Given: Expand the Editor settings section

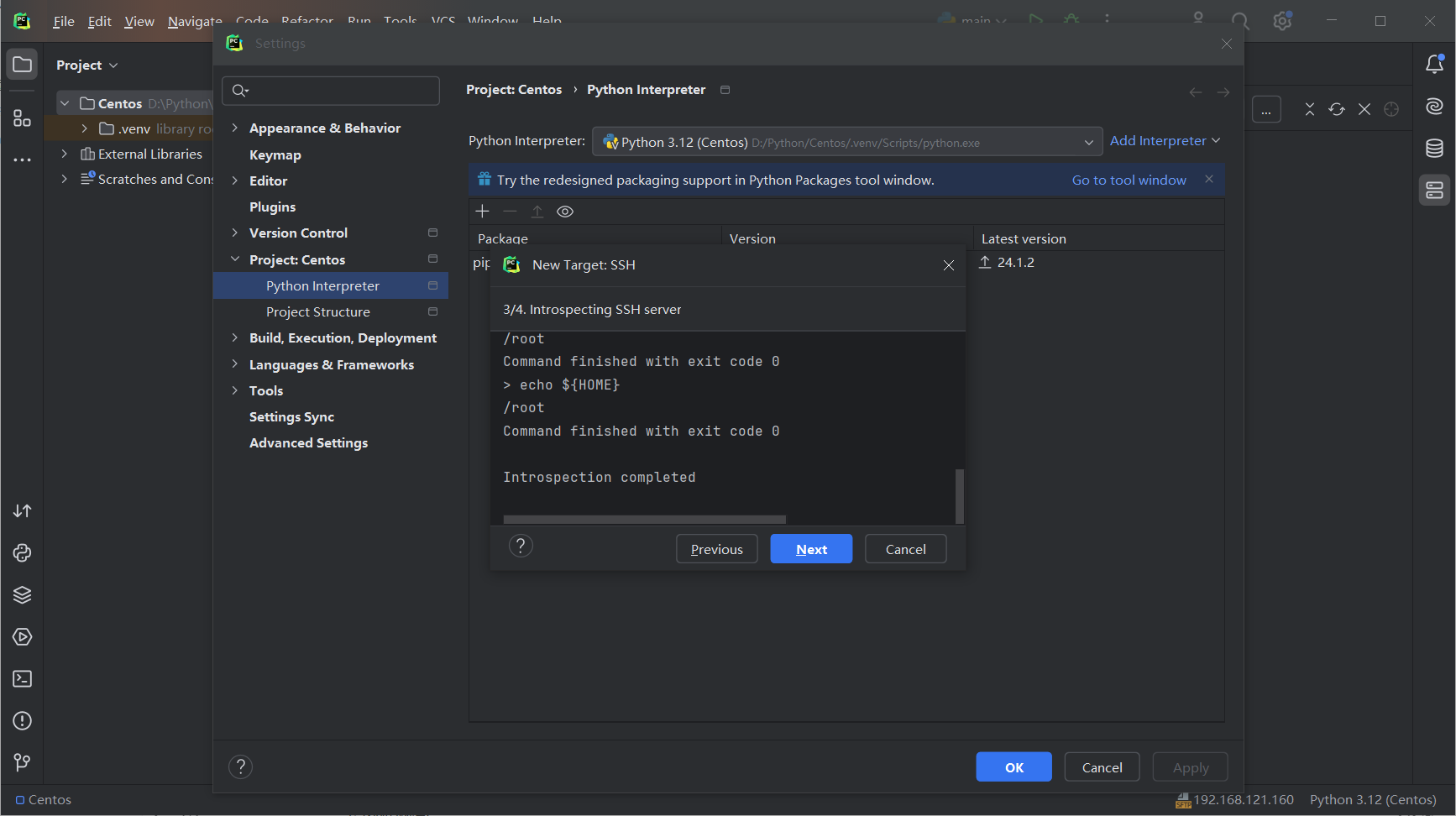Looking at the screenshot, I should (235, 180).
